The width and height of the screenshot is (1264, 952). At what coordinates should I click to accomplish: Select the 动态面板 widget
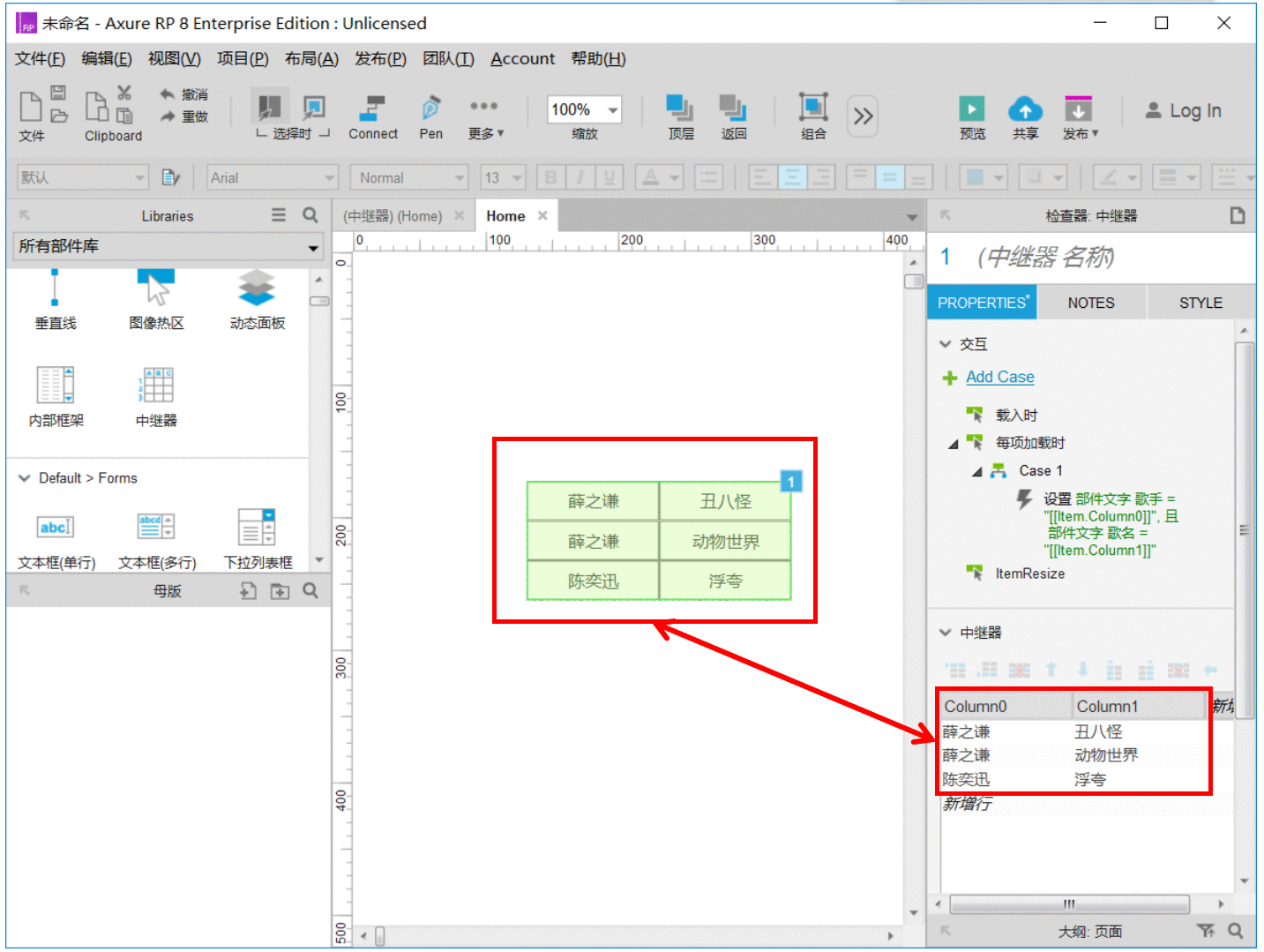click(x=257, y=301)
